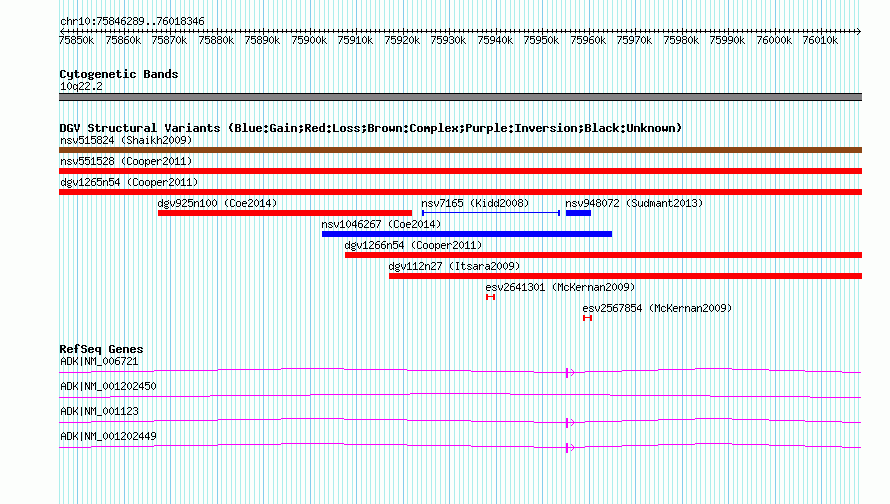This screenshot has width=890, height=504.
Task: Click the 75910k ruler tick label
Action: [x=355, y=40]
